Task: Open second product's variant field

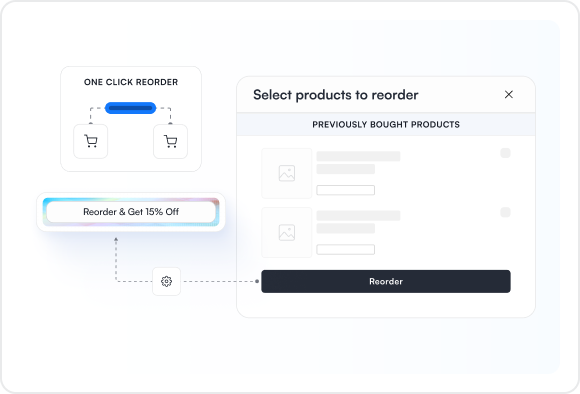Action: click(x=345, y=249)
